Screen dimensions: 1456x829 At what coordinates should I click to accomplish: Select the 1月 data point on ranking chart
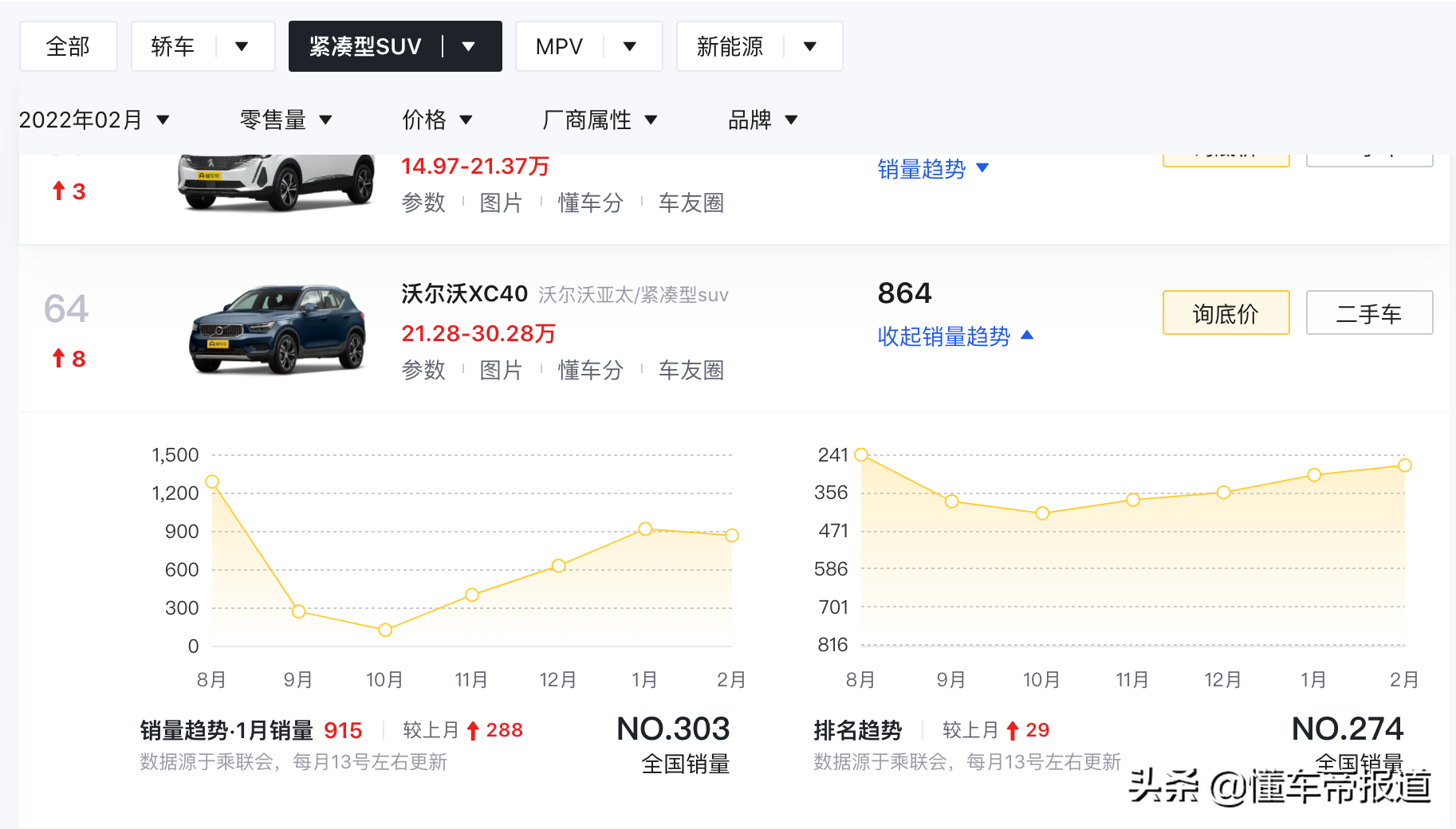(x=1314, y=475)
